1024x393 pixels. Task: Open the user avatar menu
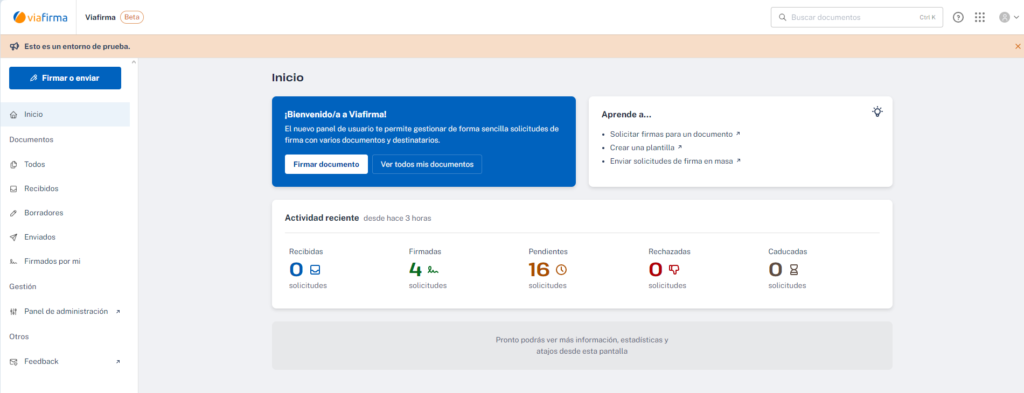click(x=1009, y=18)
